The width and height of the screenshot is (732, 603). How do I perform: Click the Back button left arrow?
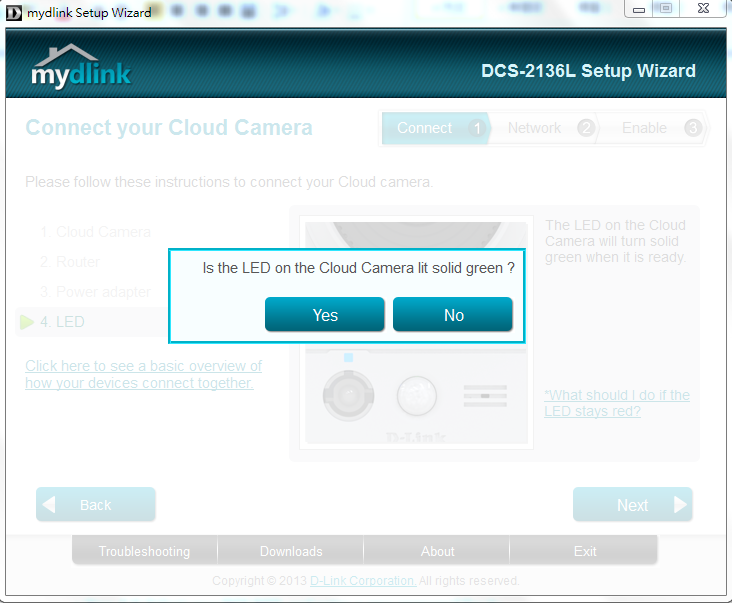(x=49, y=505)
